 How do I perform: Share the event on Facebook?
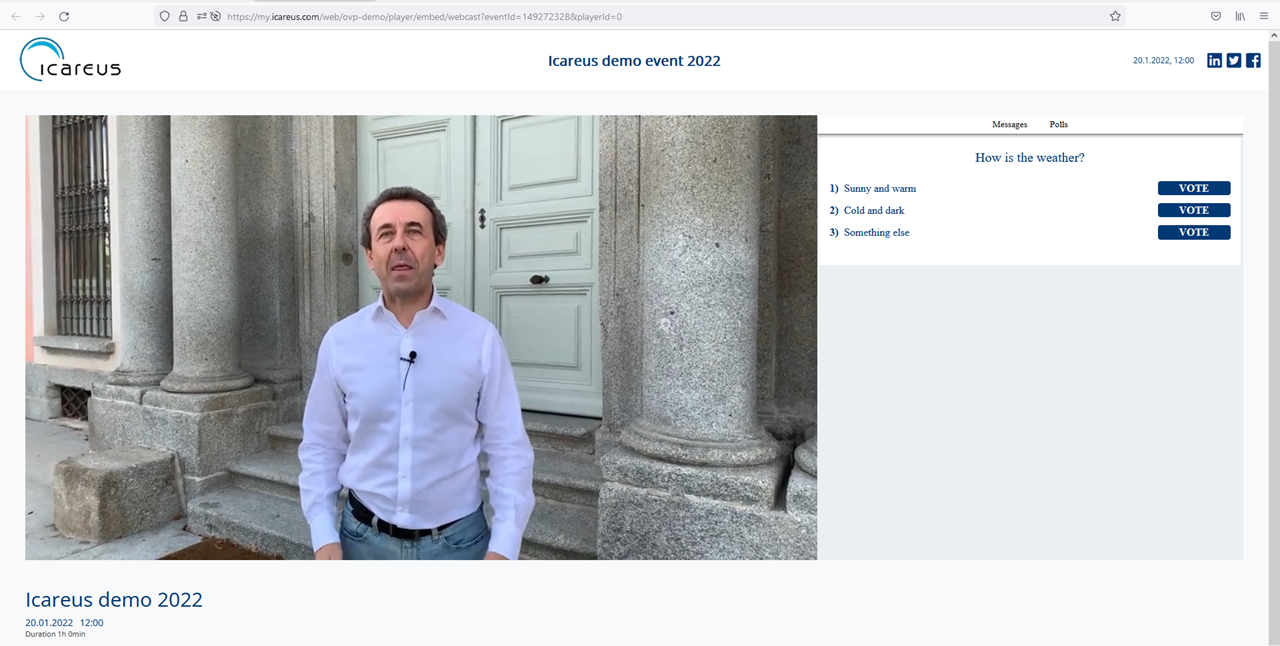click(1253, 61)
